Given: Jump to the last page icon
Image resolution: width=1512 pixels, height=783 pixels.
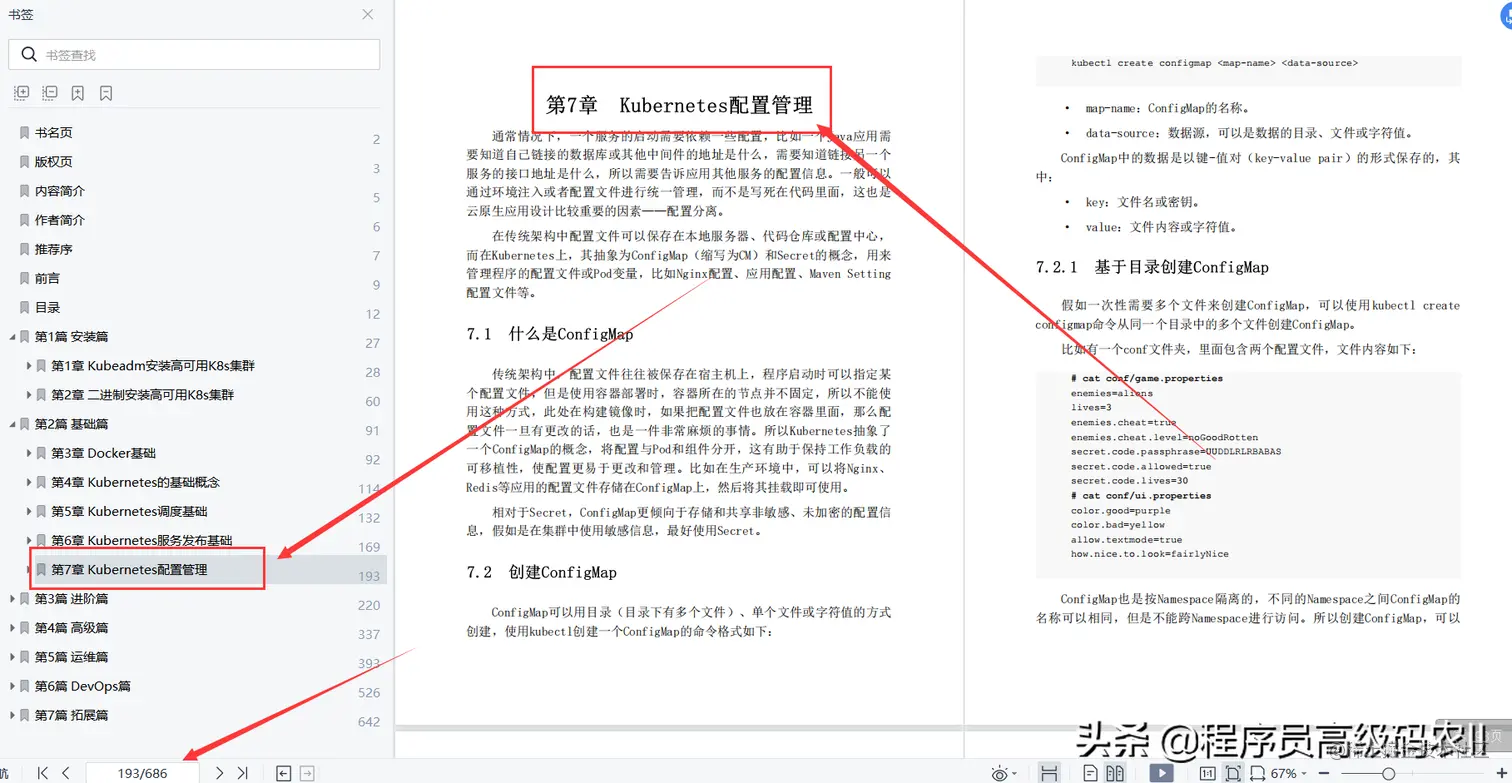Looking at the screenshot, I should point(242,772).
